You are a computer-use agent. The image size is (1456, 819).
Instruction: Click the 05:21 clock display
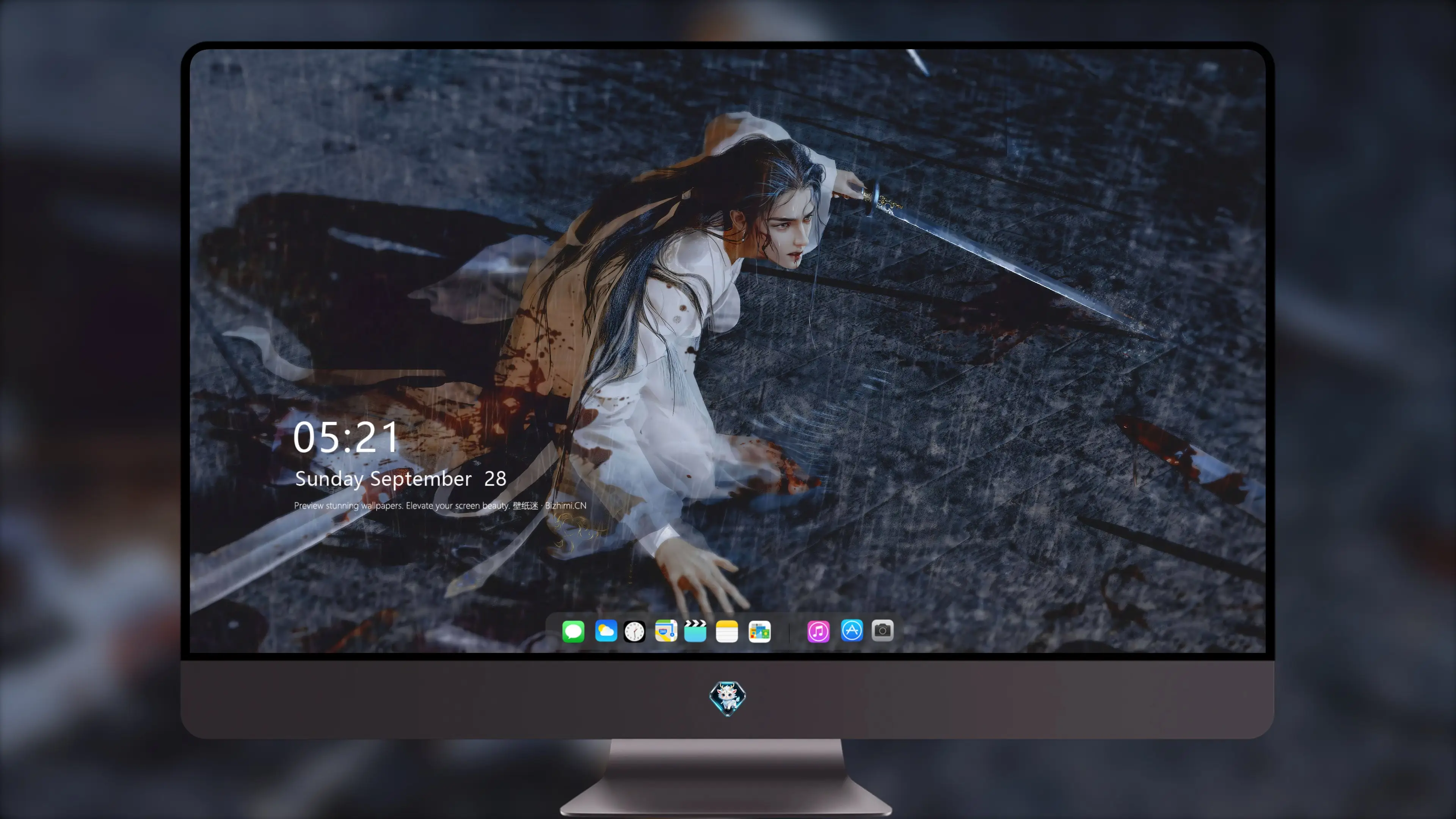click(346, 437)
